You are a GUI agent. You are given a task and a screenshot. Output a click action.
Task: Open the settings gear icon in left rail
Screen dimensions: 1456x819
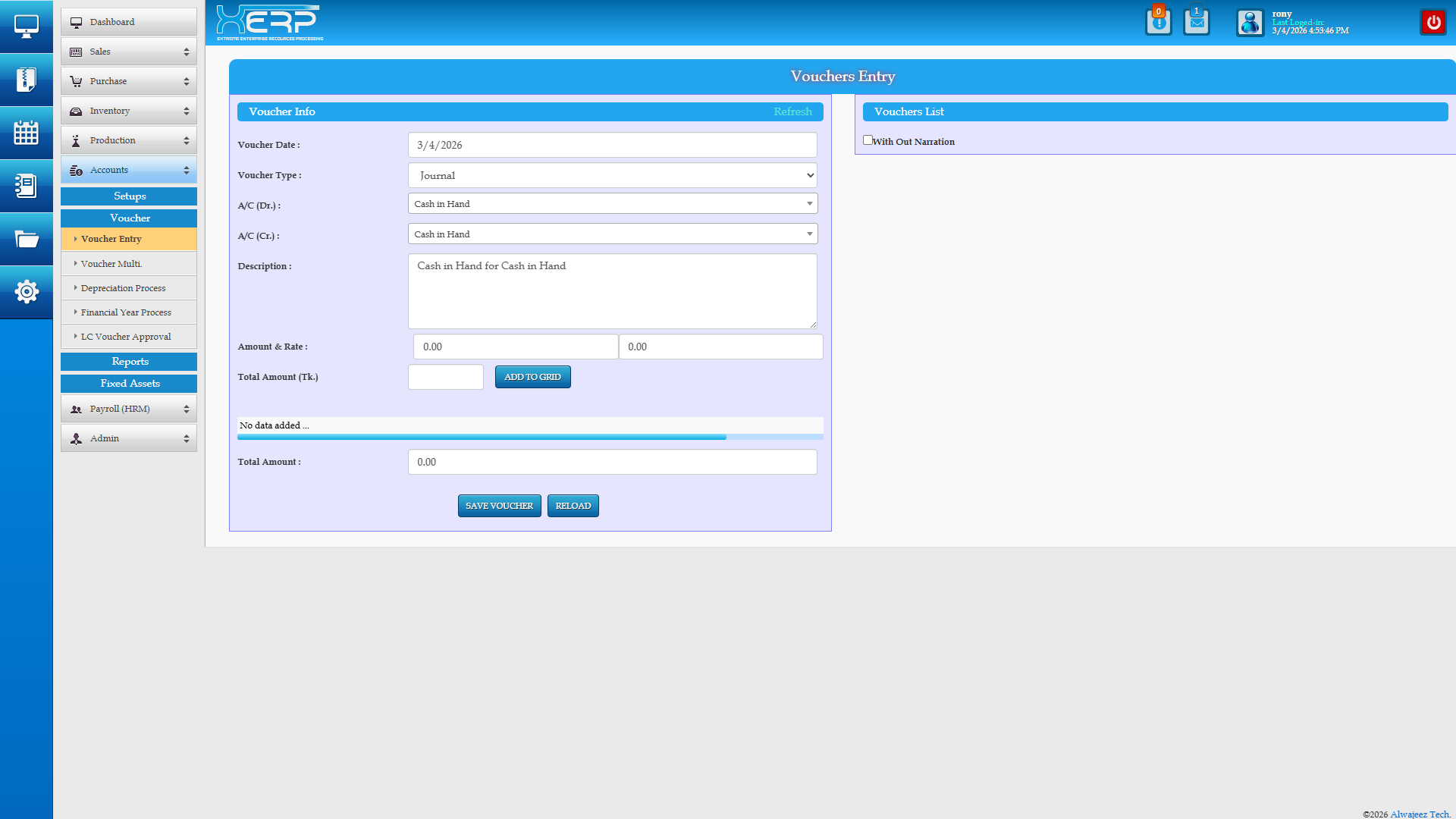point(27,292)
